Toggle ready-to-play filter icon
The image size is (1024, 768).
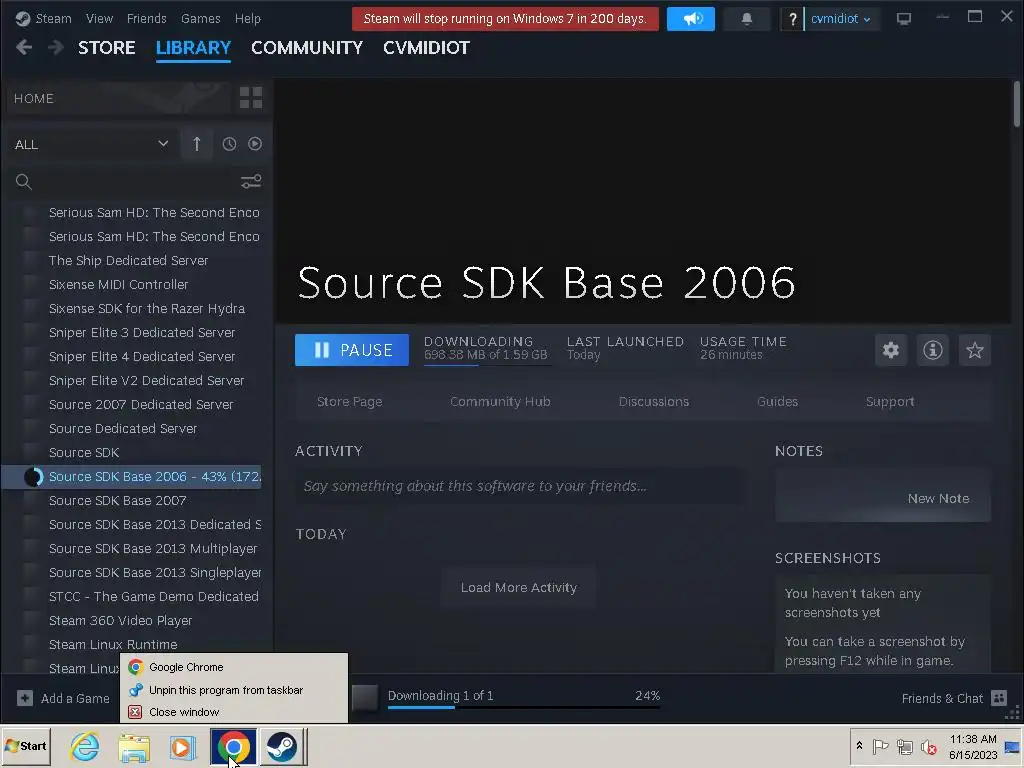click(255, 144)
